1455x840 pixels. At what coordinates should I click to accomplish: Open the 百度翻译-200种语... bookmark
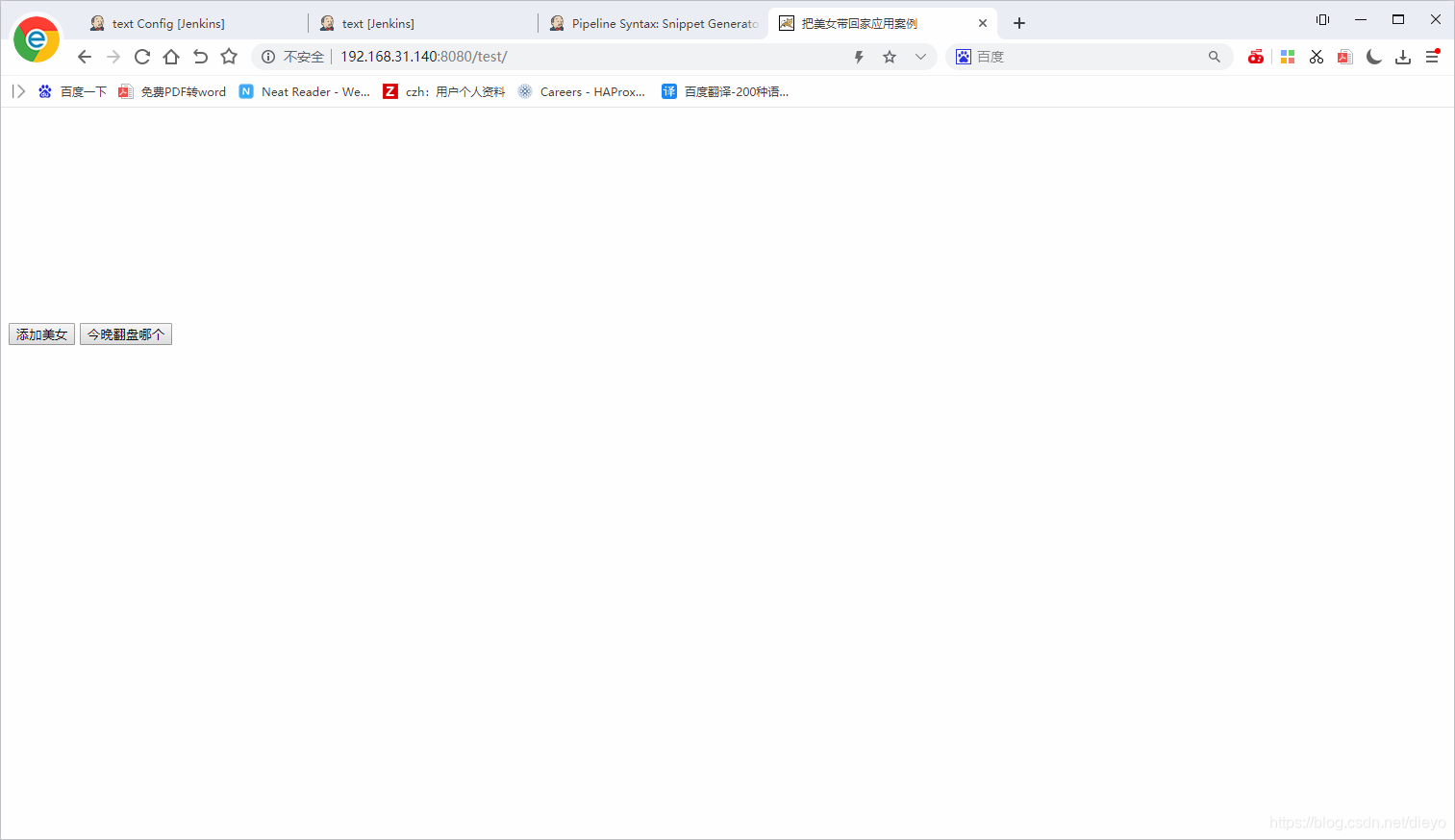click(x=725, y=91)
